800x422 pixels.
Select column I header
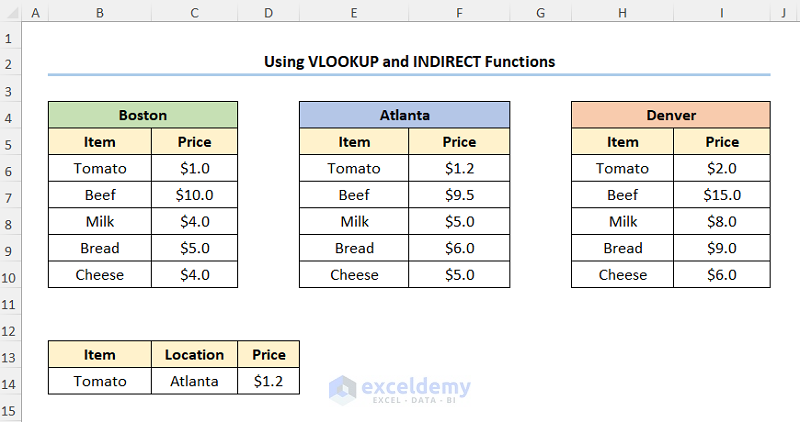721,13
